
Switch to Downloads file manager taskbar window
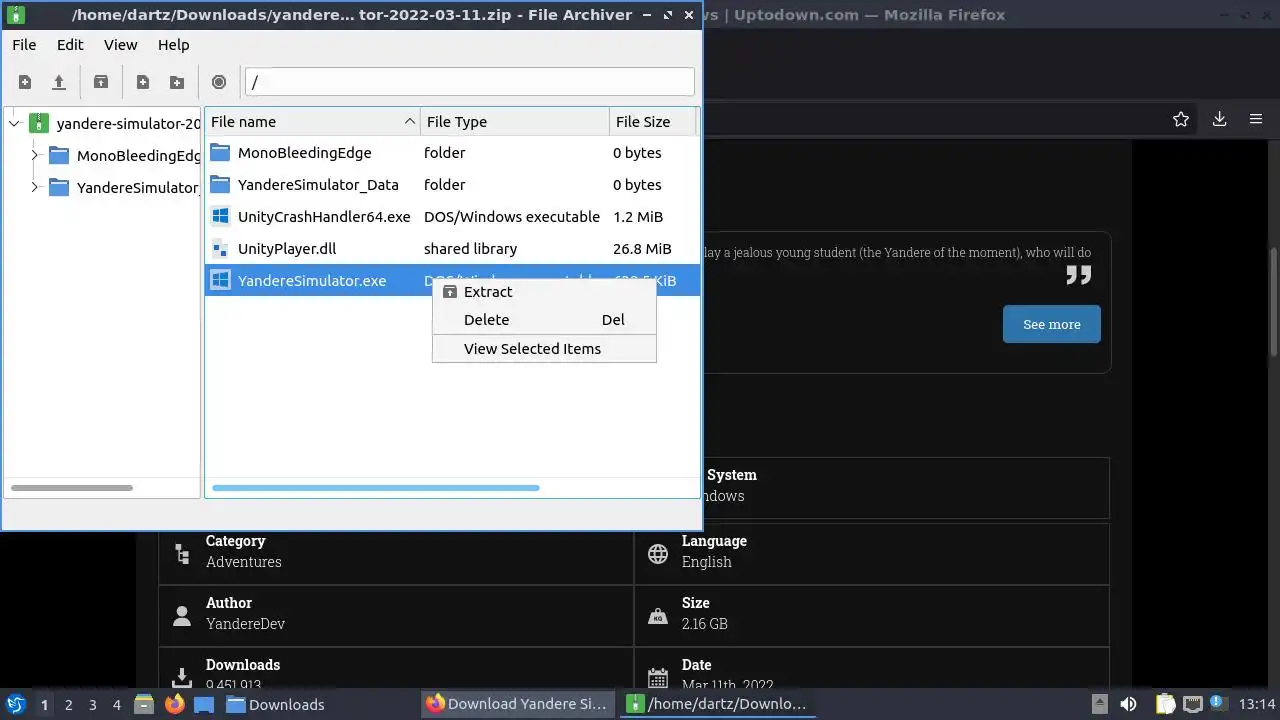[x=275, y=704]
